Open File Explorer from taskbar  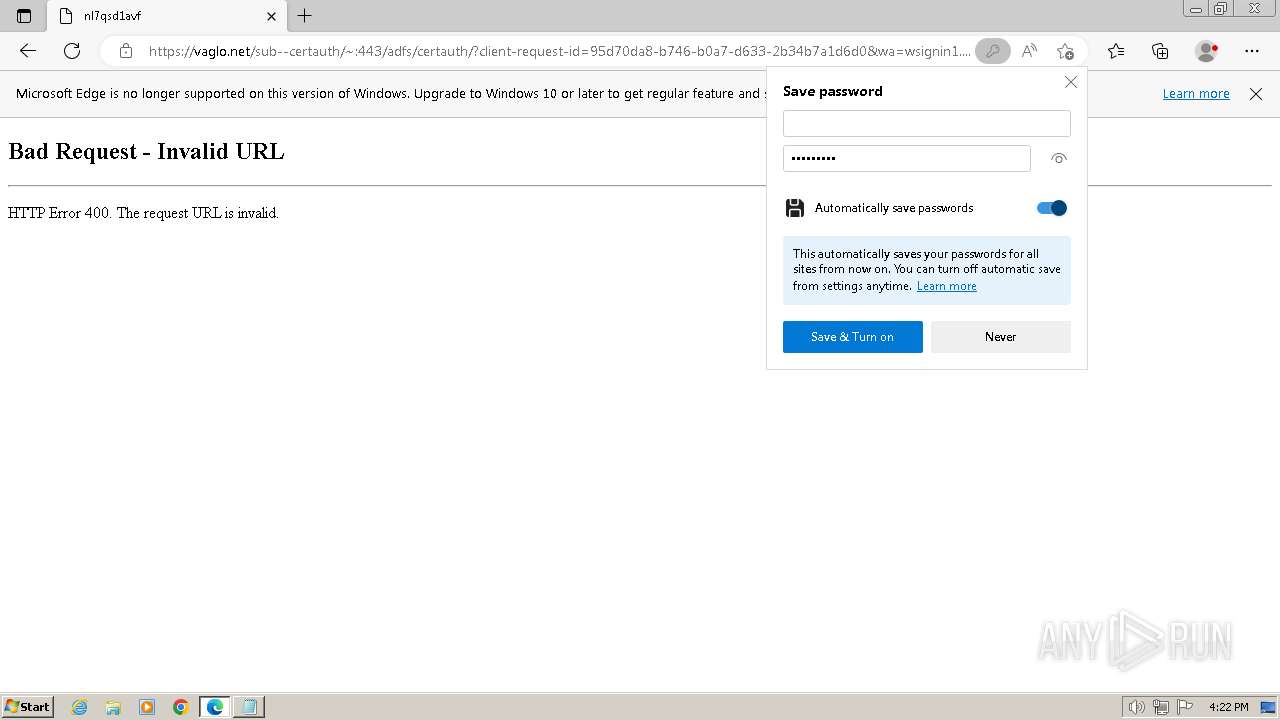(x=113, y=707)
